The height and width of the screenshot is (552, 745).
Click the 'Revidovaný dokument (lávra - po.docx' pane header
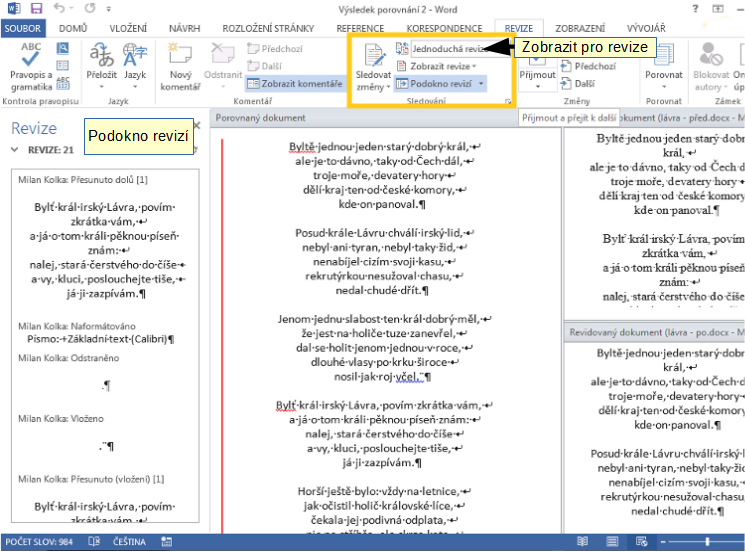pyautogui.click(x=655, y=332)
